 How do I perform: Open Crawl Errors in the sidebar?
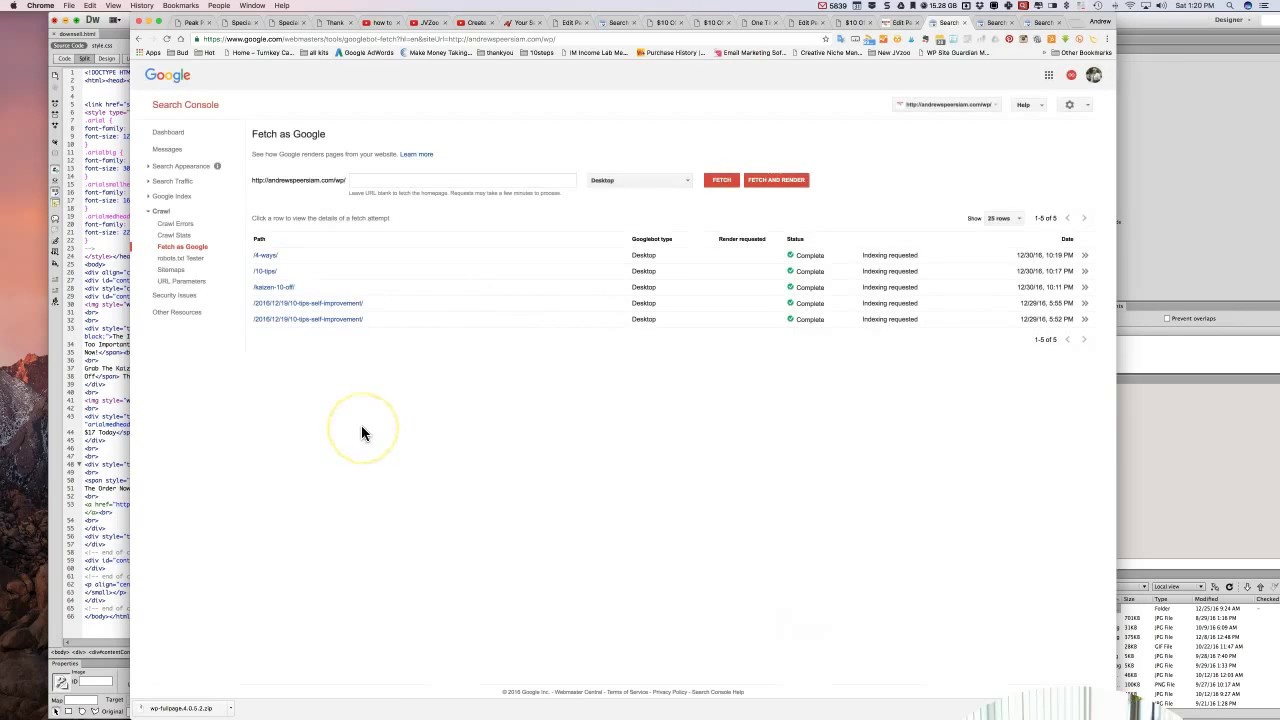175,224
